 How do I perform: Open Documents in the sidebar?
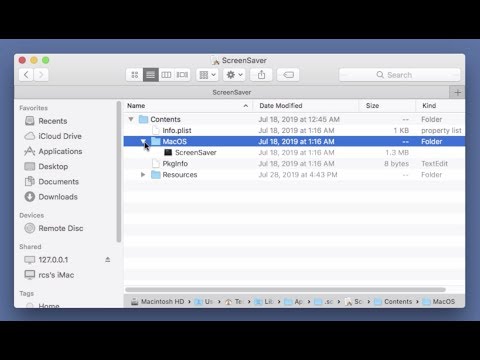pyautogui.click(x=59, y=181)
